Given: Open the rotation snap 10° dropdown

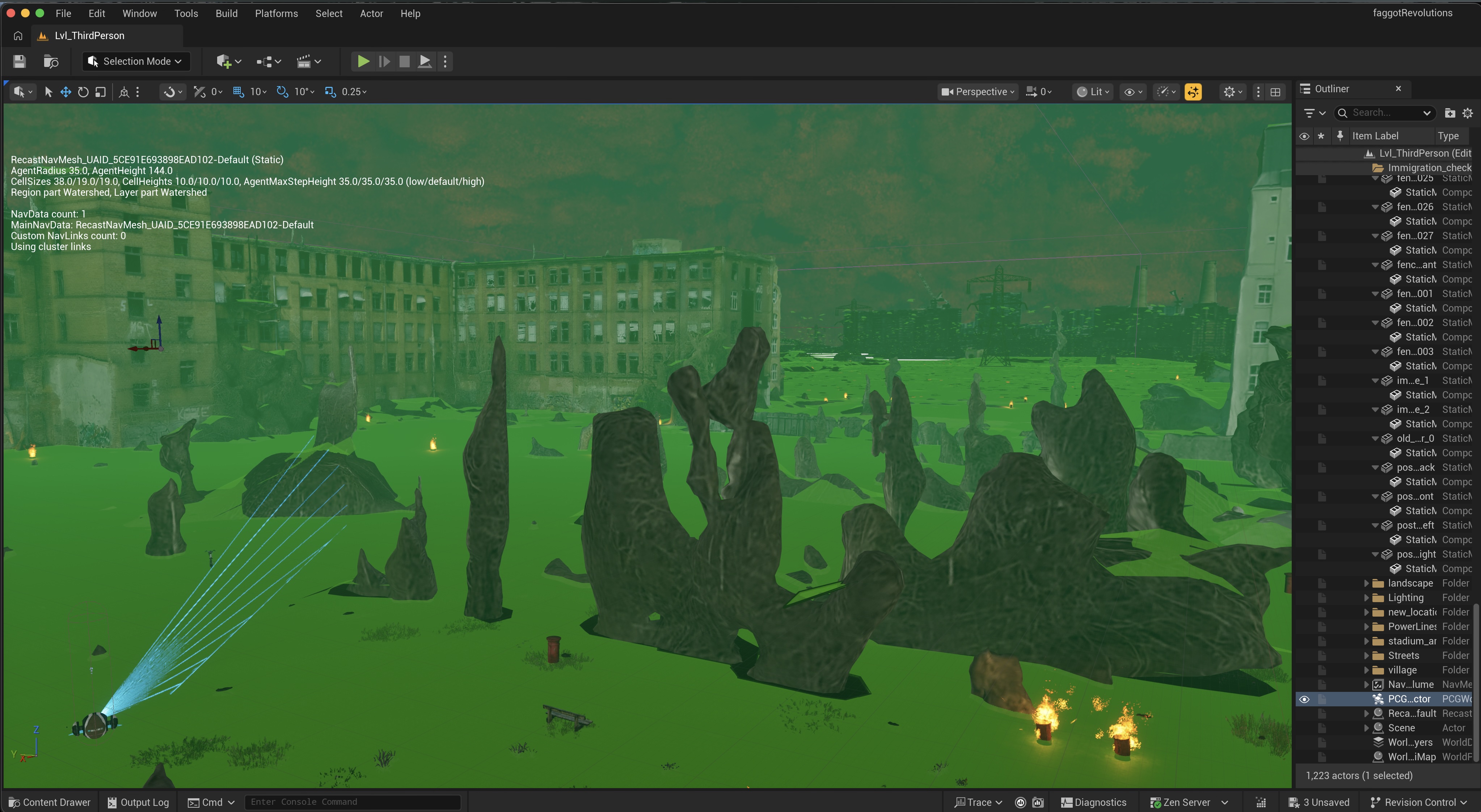Looking at the screenshot, I should pyautogui.click(x=304, y=92).
